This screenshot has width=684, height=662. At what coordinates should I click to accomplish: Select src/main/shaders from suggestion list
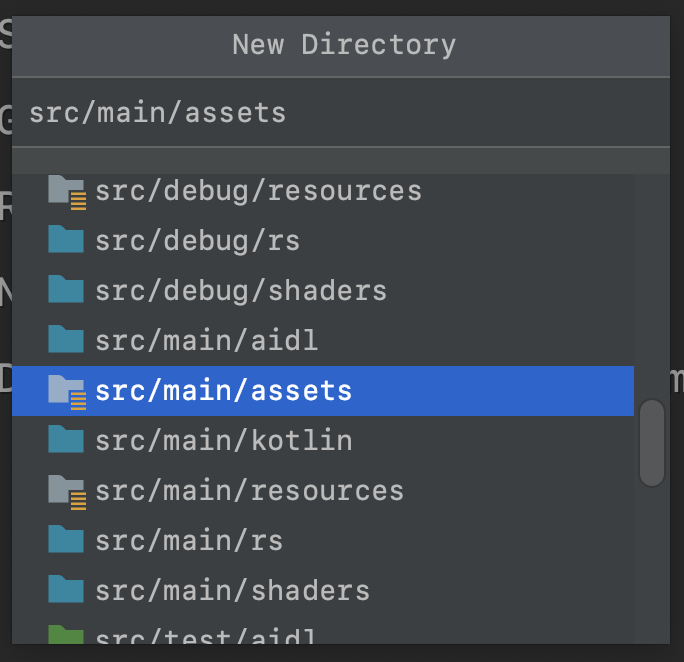point(323,591)
